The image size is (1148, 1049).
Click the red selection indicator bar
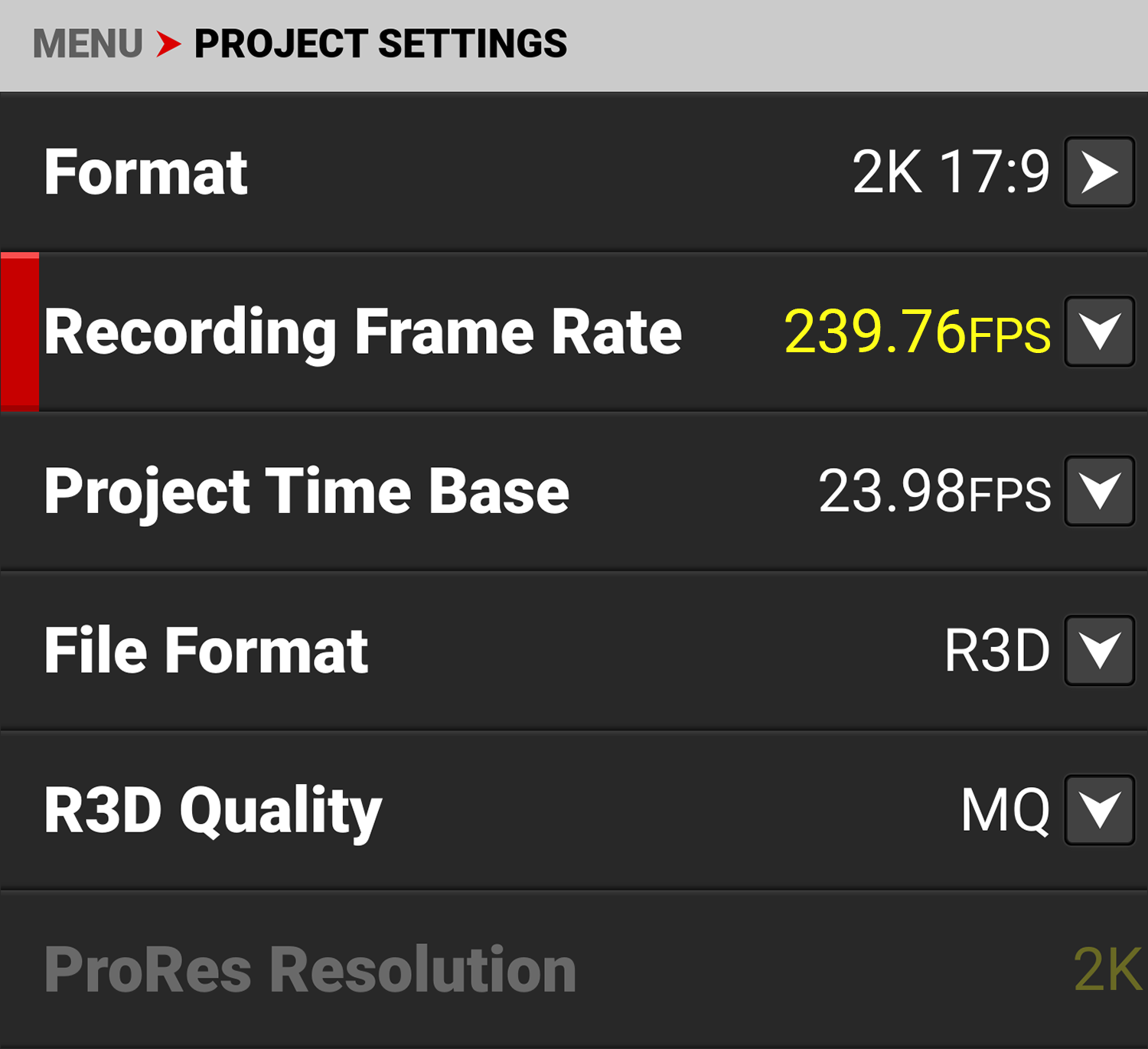[x=20, y=332]
